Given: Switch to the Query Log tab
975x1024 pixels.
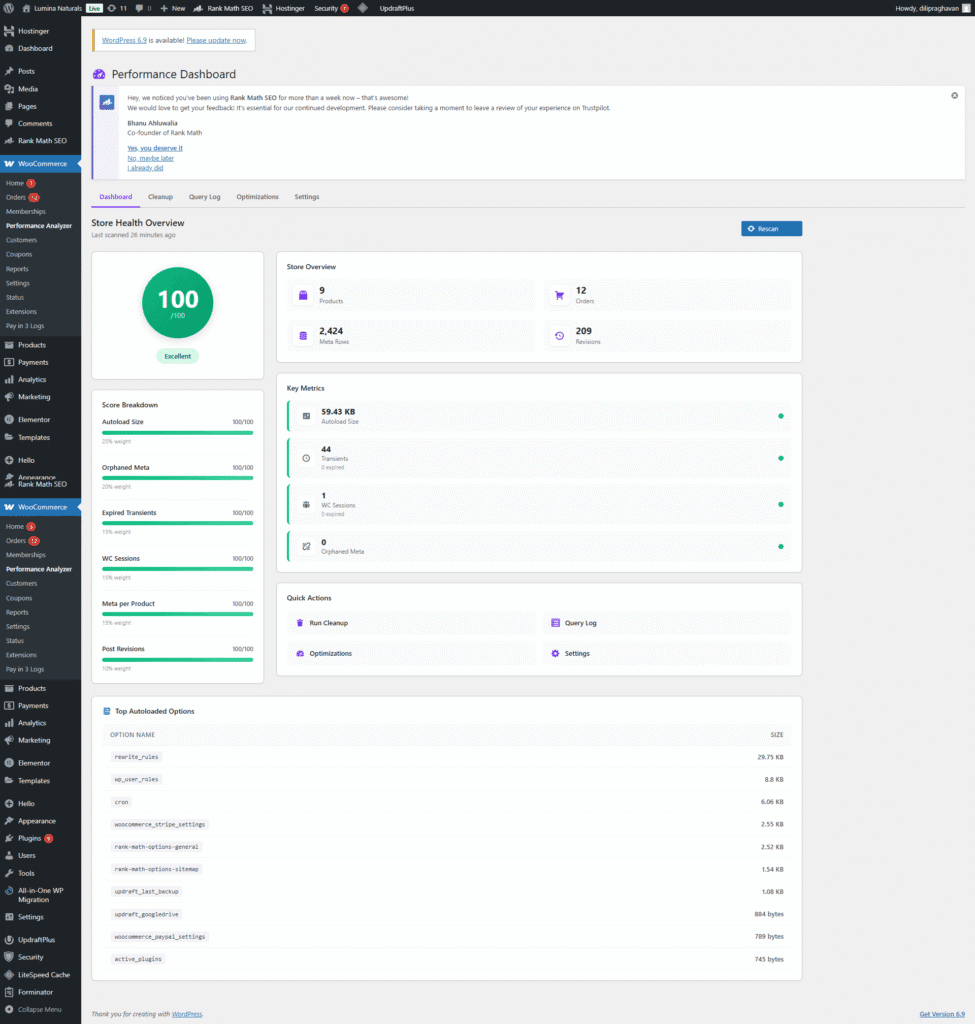Looking at the screenshot, I should (204, 197).
